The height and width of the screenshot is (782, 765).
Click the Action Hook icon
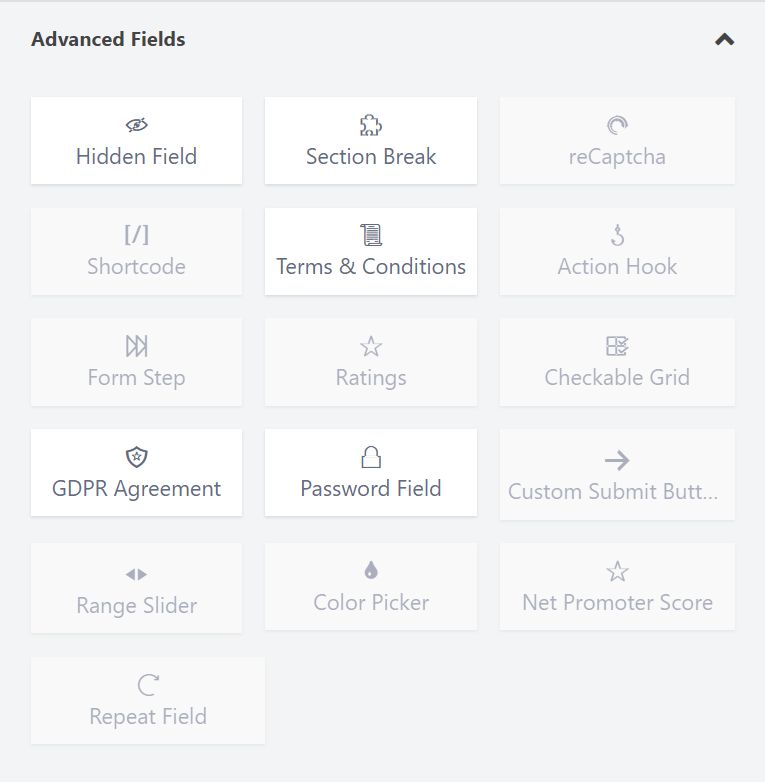click(617, 235)
